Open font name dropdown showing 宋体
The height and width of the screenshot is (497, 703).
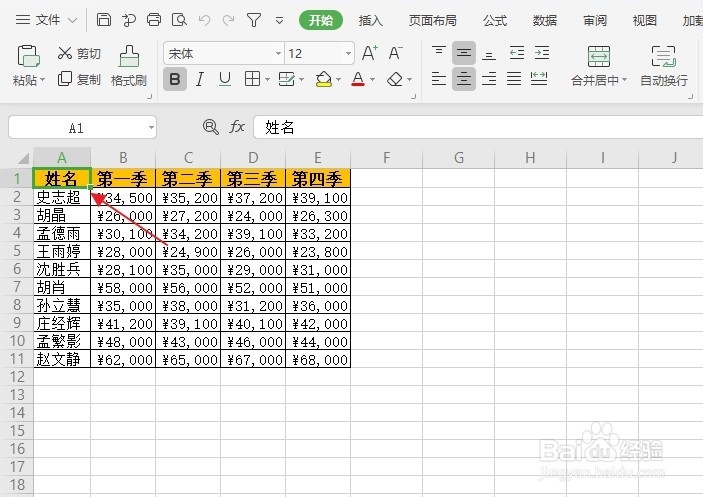(x=278, y=53)
